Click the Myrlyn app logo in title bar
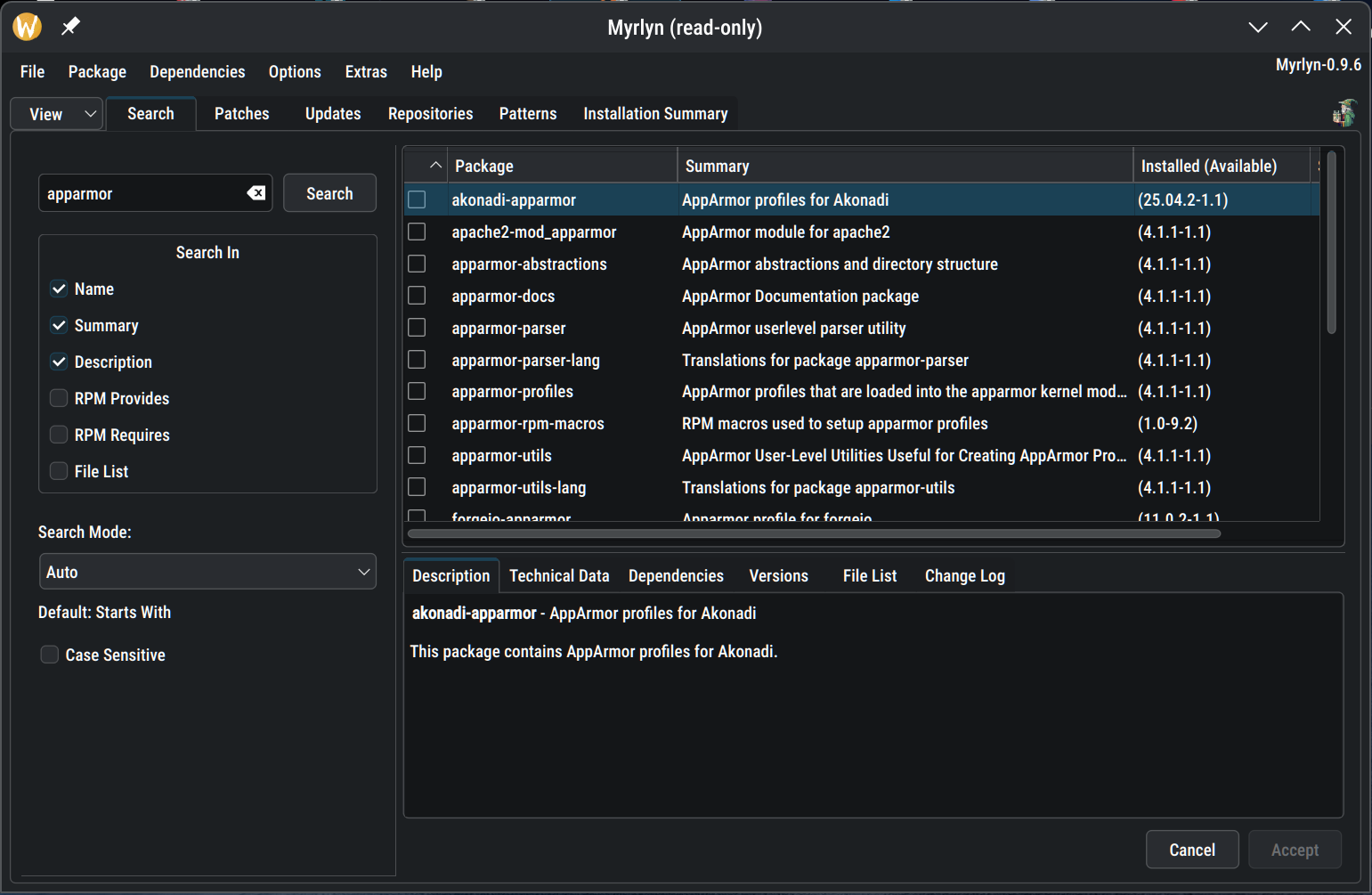1372x895 pixels. click(28, 27)
